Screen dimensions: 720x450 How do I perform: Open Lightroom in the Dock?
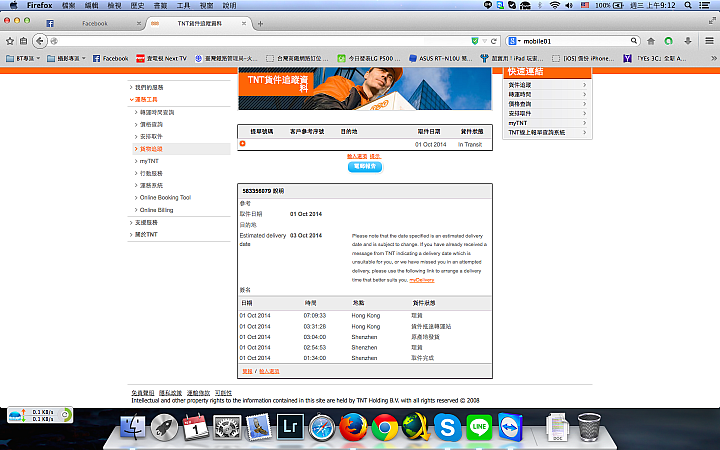tap(290, 427)
